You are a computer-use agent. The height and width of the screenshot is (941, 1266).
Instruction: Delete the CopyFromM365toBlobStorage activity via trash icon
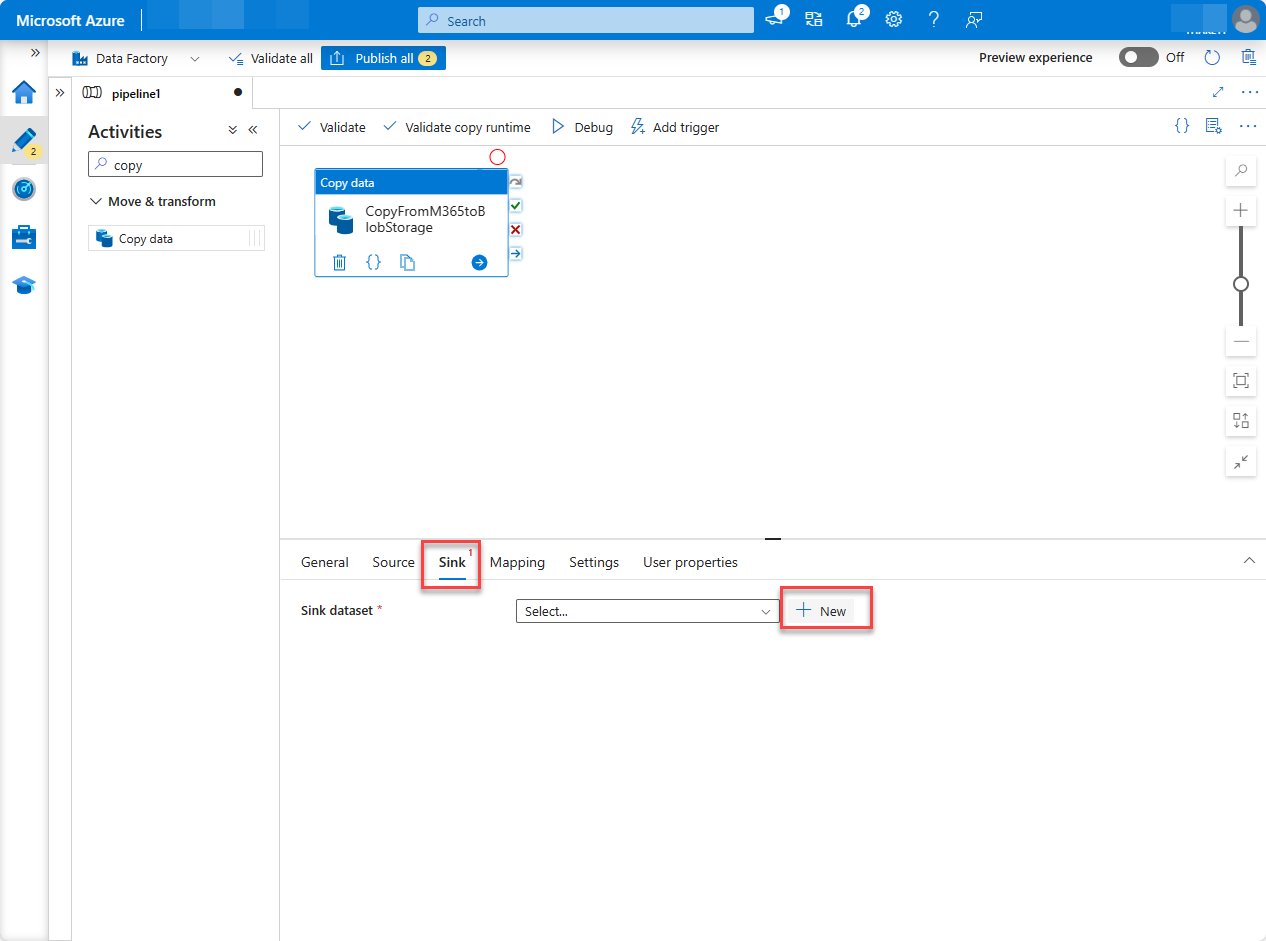click(x=339, y=262)
